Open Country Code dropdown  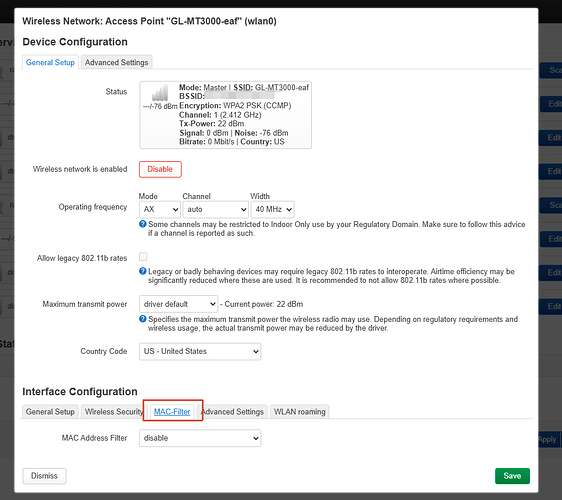(200, 351)
